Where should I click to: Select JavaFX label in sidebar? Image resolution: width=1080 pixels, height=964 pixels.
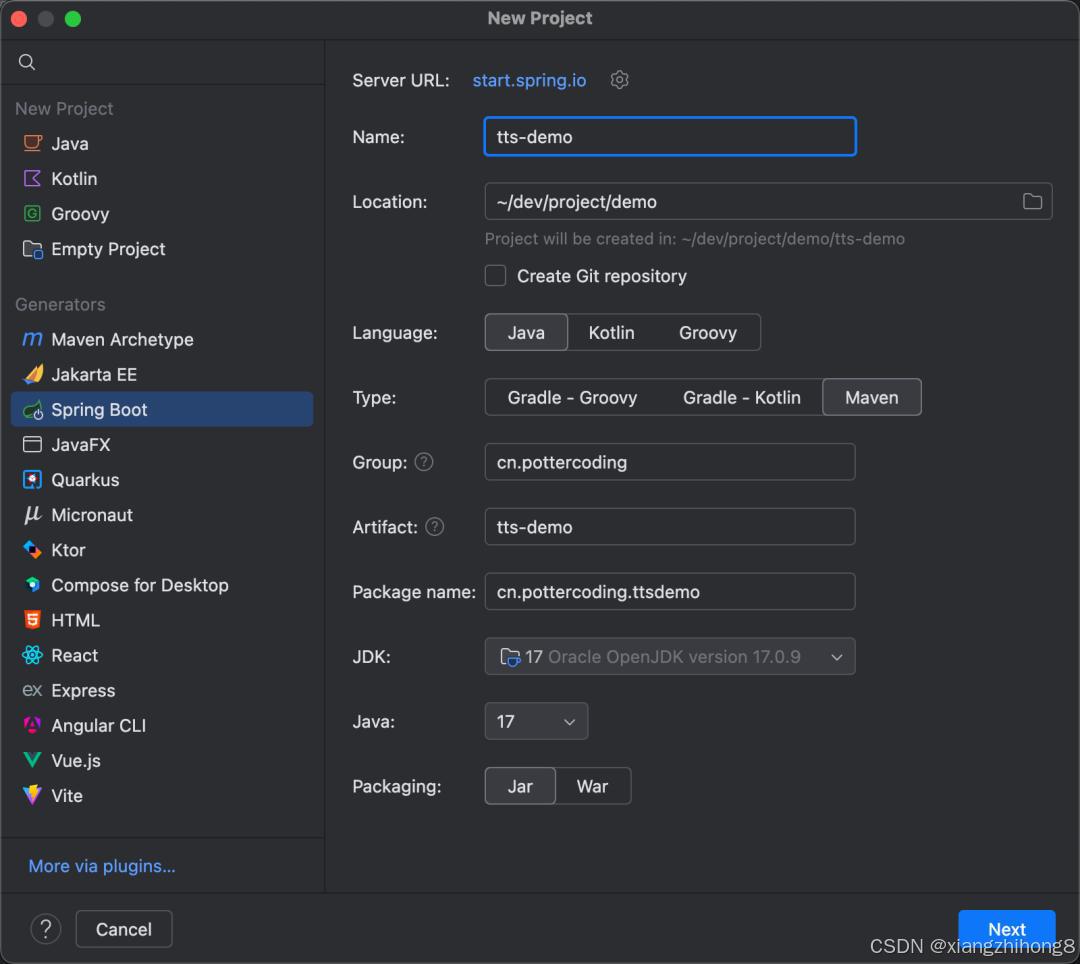point(81,445)
